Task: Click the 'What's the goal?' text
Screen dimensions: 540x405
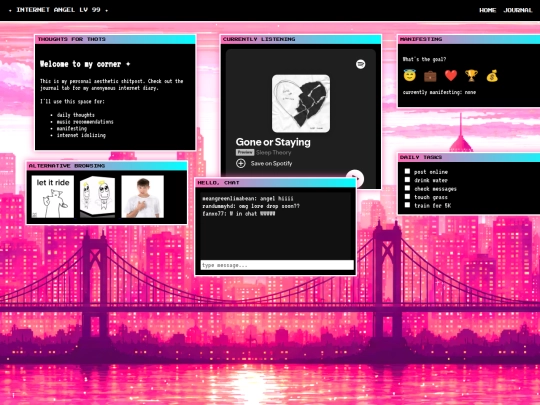Action: tap(424, 59)
